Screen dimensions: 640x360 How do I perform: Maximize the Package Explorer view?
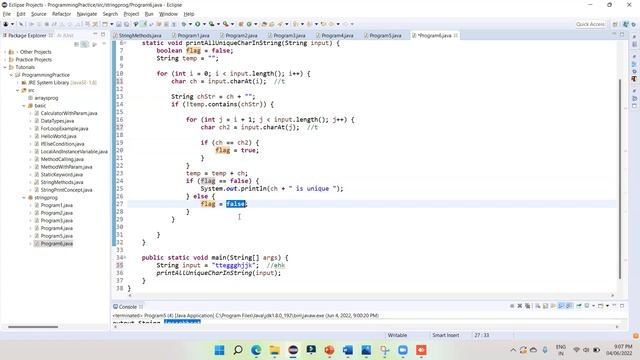(103, 35)
